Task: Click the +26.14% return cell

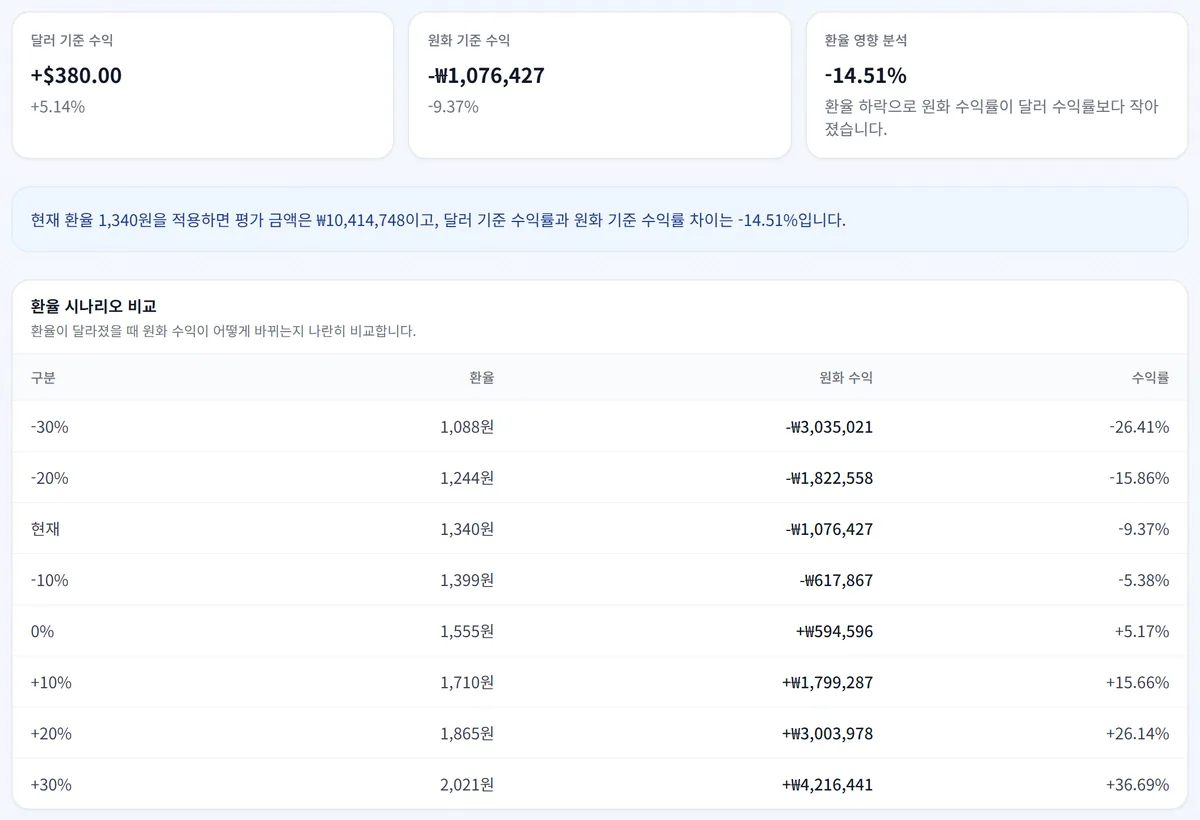Action: (x=1137, y=734)
